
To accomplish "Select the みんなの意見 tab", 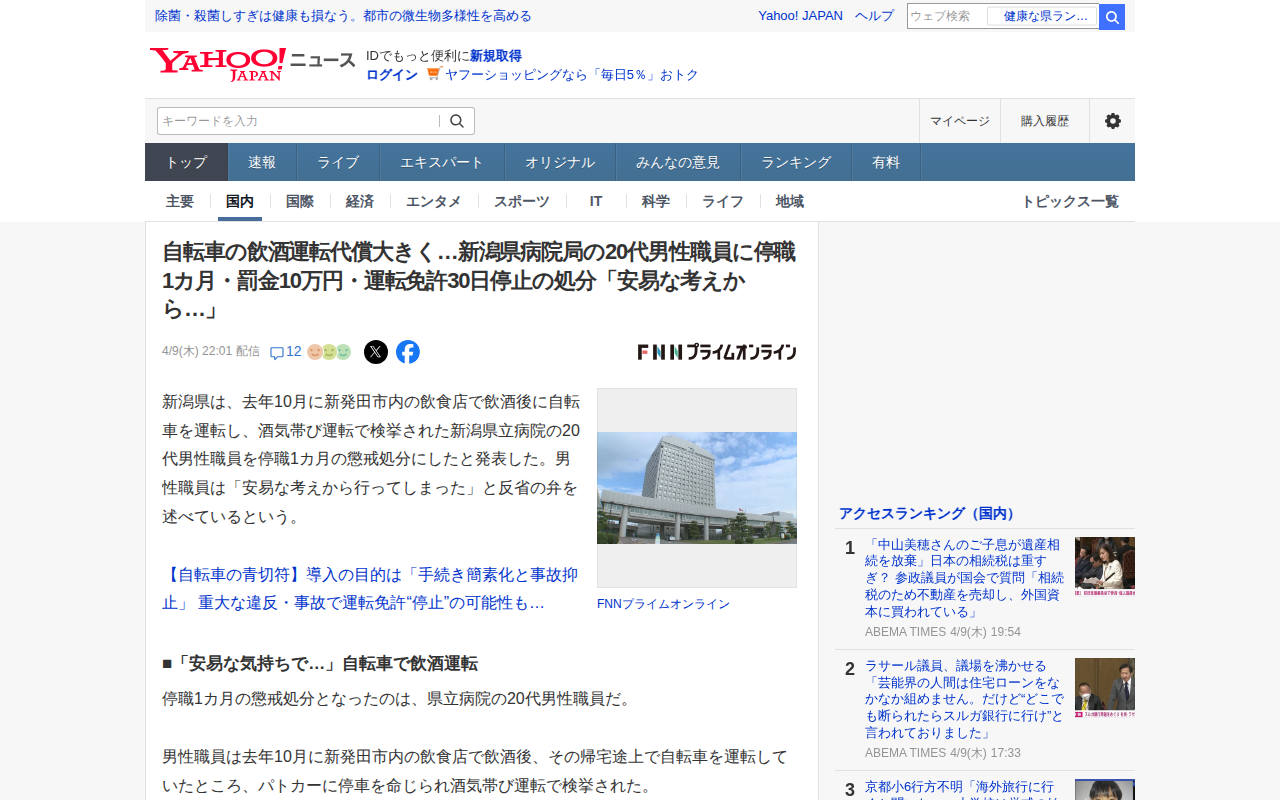I will click(x=678, y=162).
